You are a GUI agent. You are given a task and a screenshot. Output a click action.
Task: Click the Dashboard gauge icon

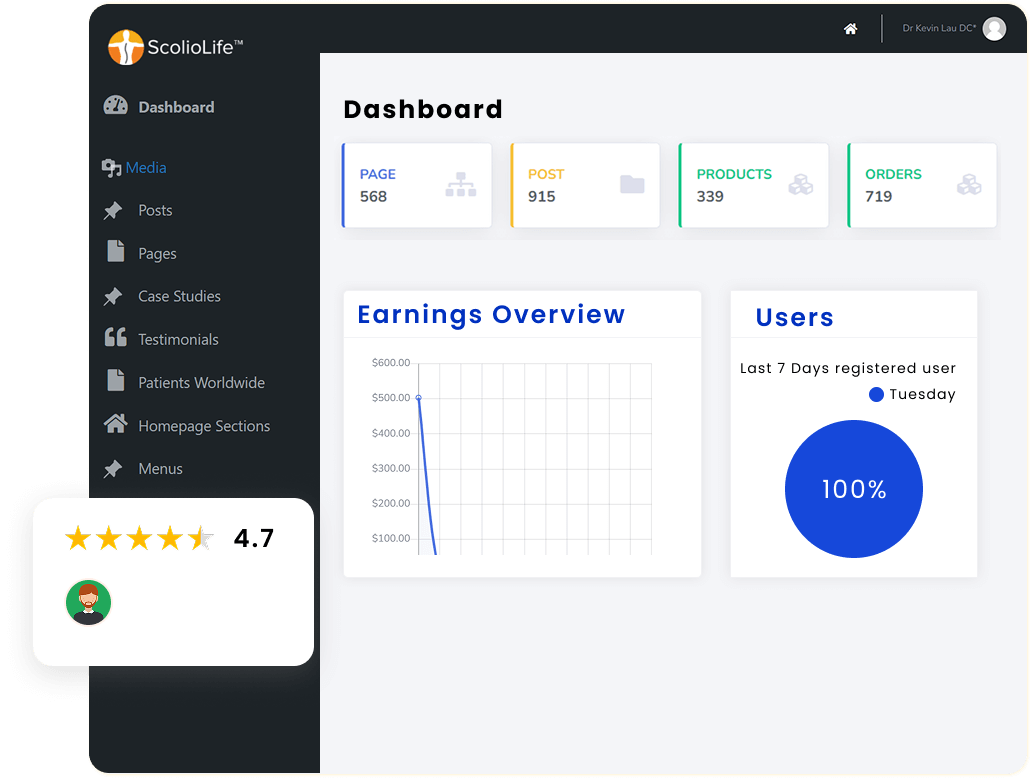pos(116,106)
